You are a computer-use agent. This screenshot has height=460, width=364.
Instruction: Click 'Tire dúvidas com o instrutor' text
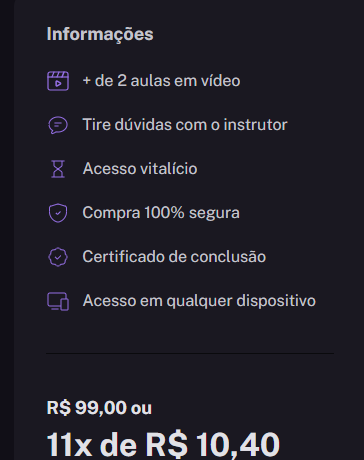[185, 125]
